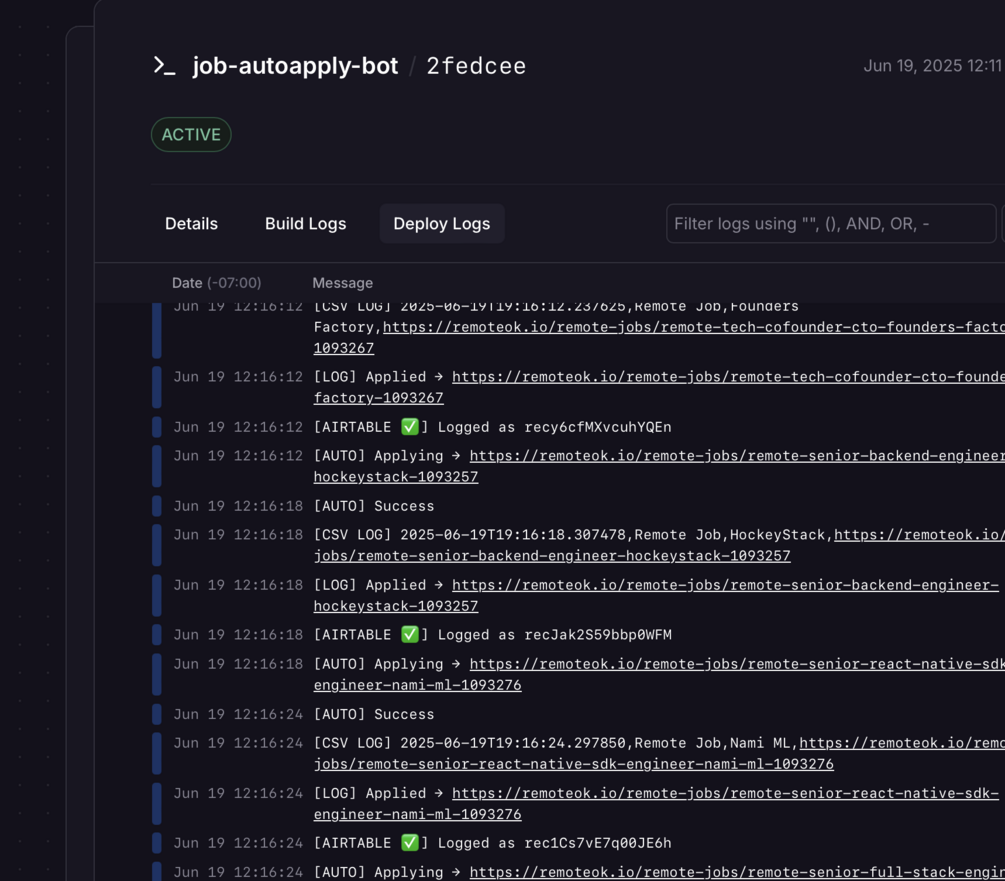Click timestamp of CSV LOG Nami ML row
Image resolution: width=1005 pixels, height=881 pixels.
tap(238, 743)
